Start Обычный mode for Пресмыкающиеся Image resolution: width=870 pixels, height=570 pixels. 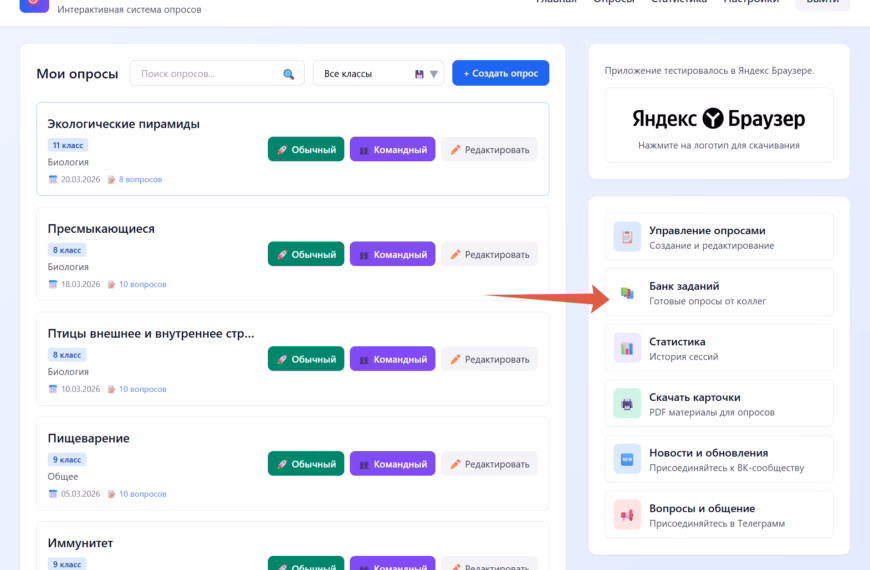pyautogui.click(x=306, y=254)
